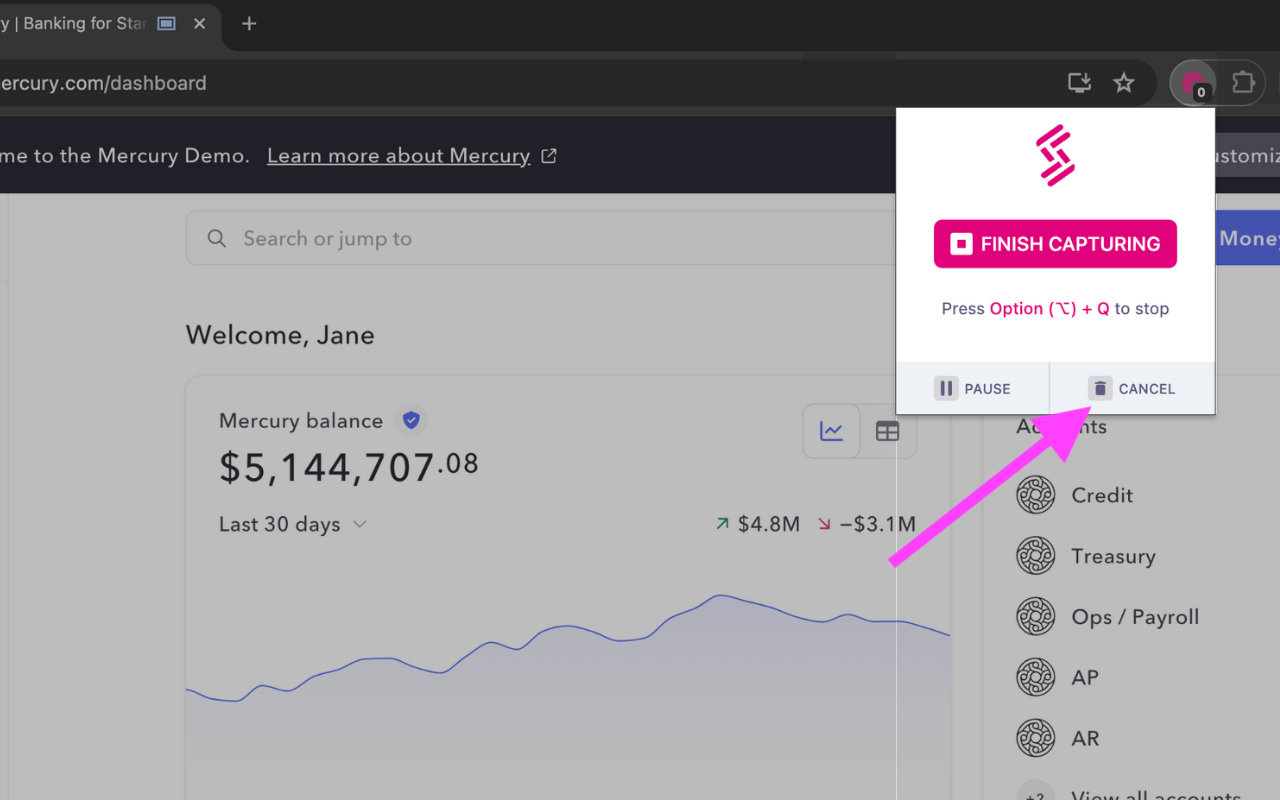Click the Finish Capturing button

pyautogui.click(x=1055, y=244)
